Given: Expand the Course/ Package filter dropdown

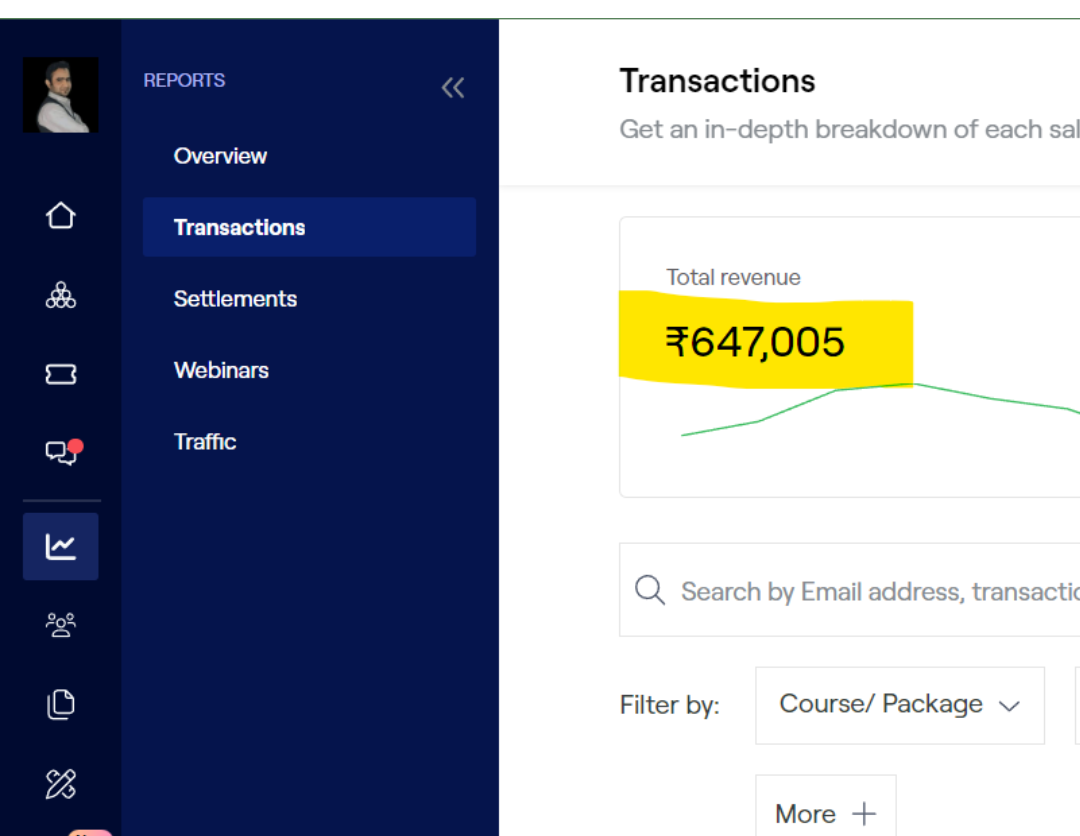Looking at the screenshot, I should point(899,705).
